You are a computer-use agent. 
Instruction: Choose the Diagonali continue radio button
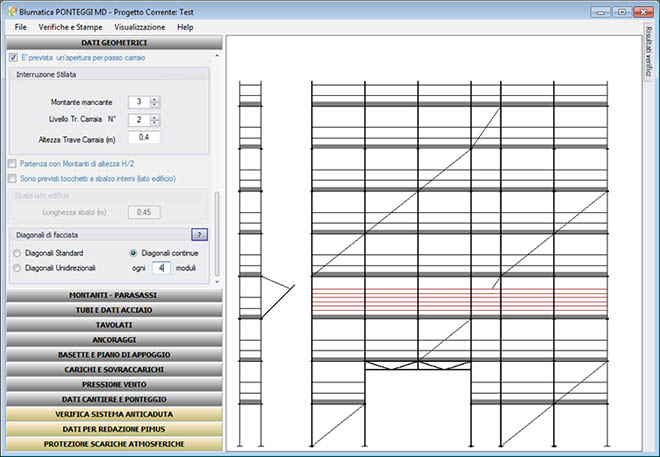(x=135, y=253)
